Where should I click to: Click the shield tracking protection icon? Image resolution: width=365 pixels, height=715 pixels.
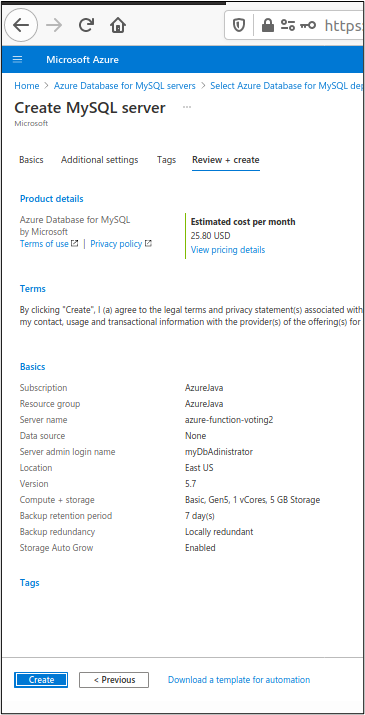[239, 25]
